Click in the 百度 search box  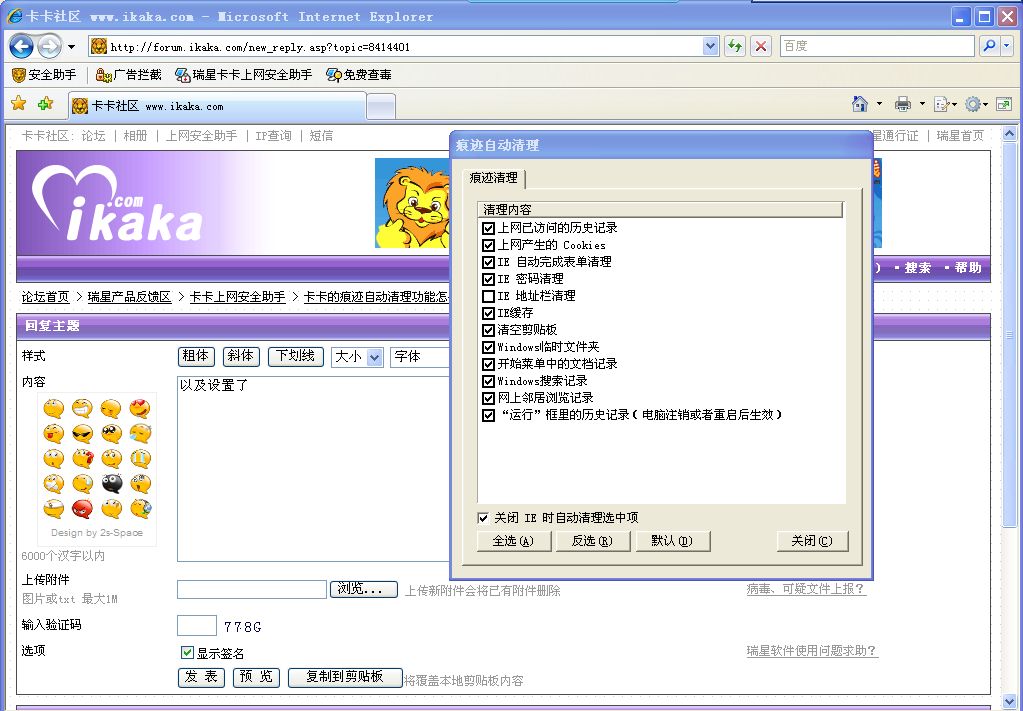click(878, 46)
